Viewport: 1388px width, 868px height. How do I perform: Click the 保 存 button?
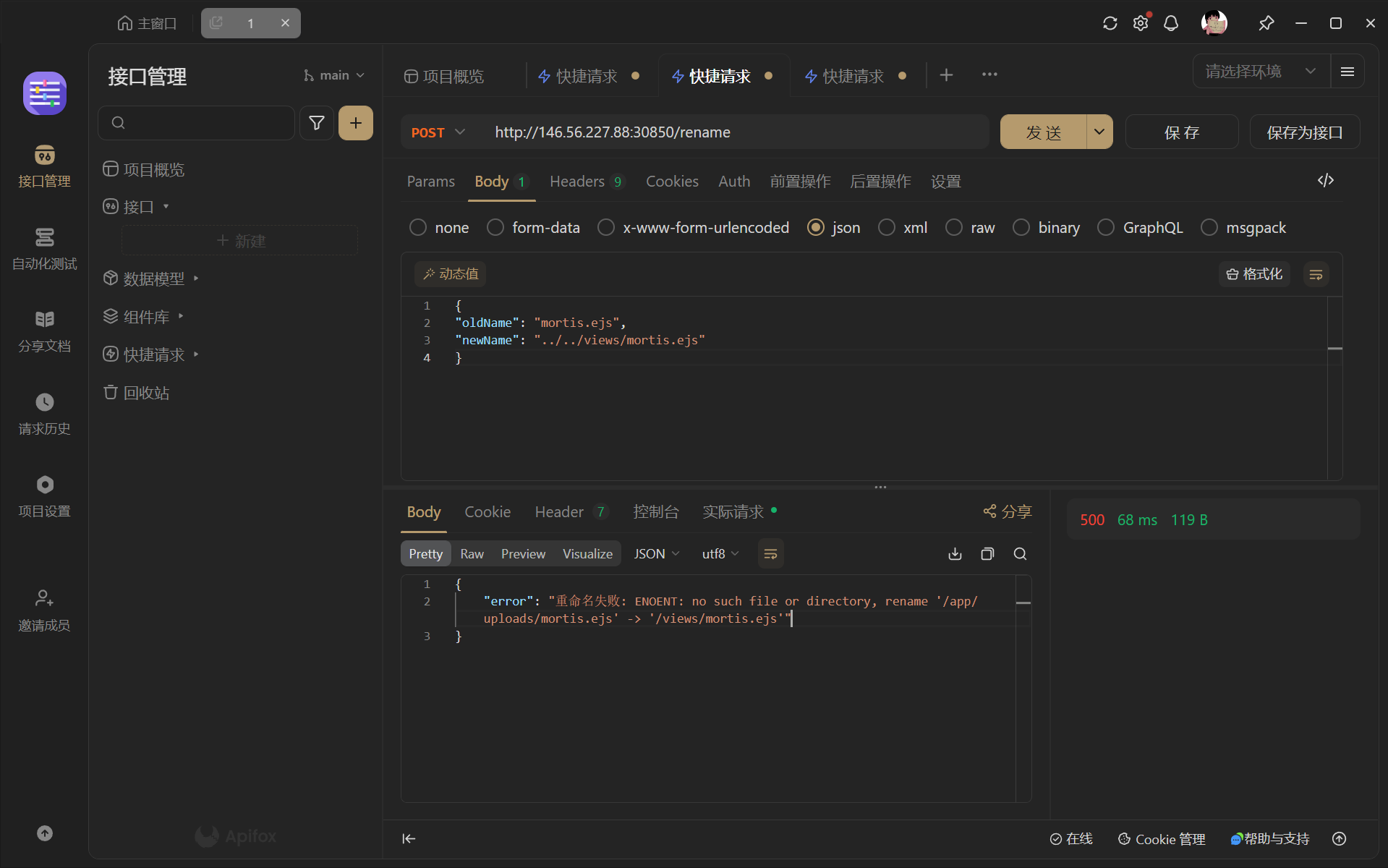(x=1182, y=132)
